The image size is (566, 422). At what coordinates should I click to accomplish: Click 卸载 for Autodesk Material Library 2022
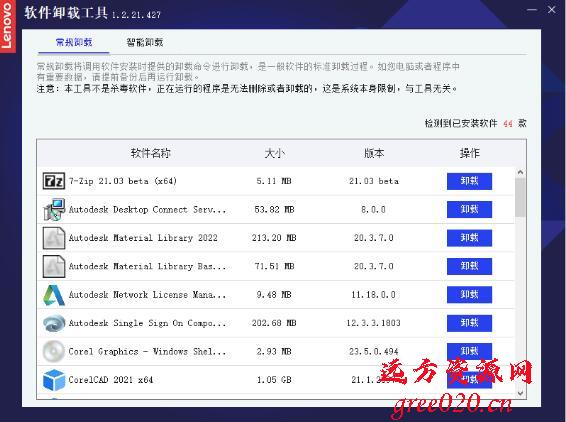click(x=469, y=238)
